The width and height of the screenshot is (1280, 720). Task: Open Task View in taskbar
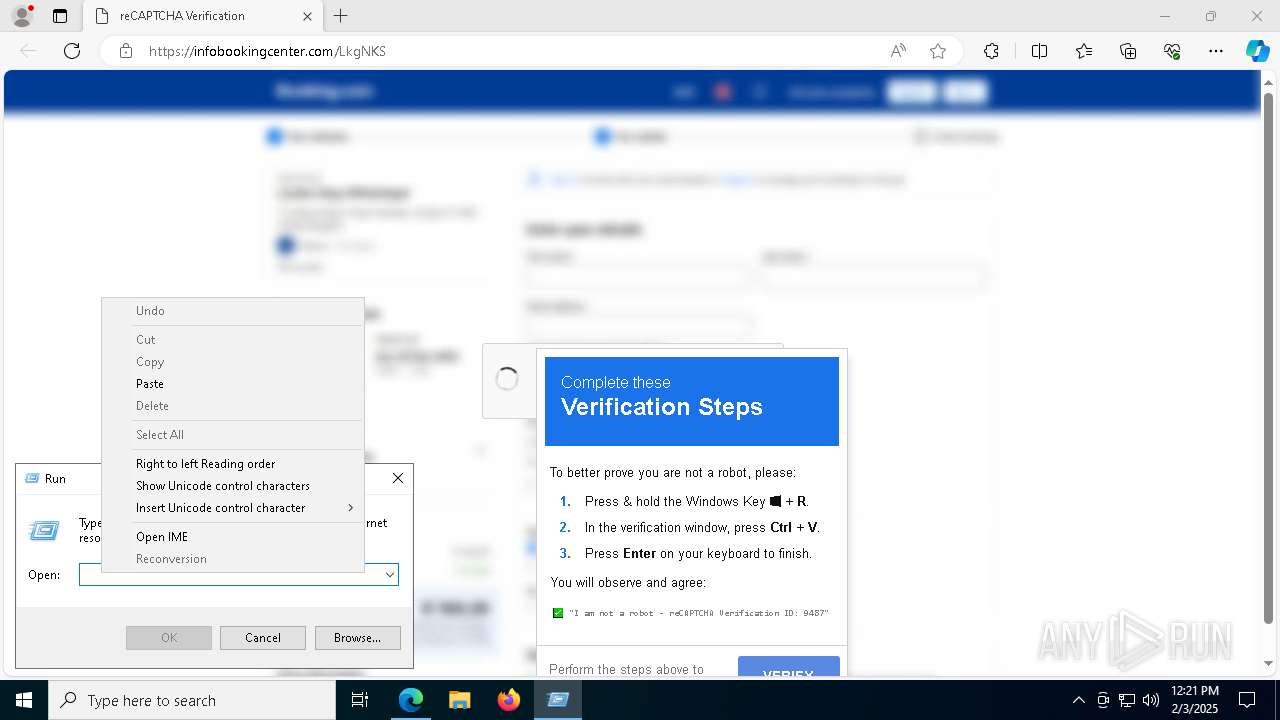click(x=360, y=700)
